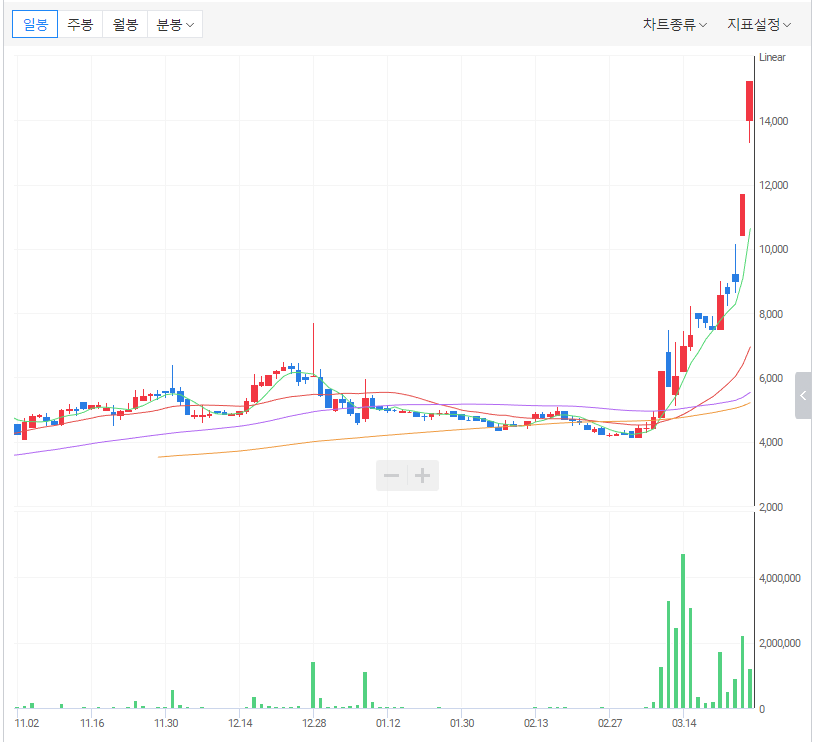Click the 8,000 price axis label

[x=771, y=314]
